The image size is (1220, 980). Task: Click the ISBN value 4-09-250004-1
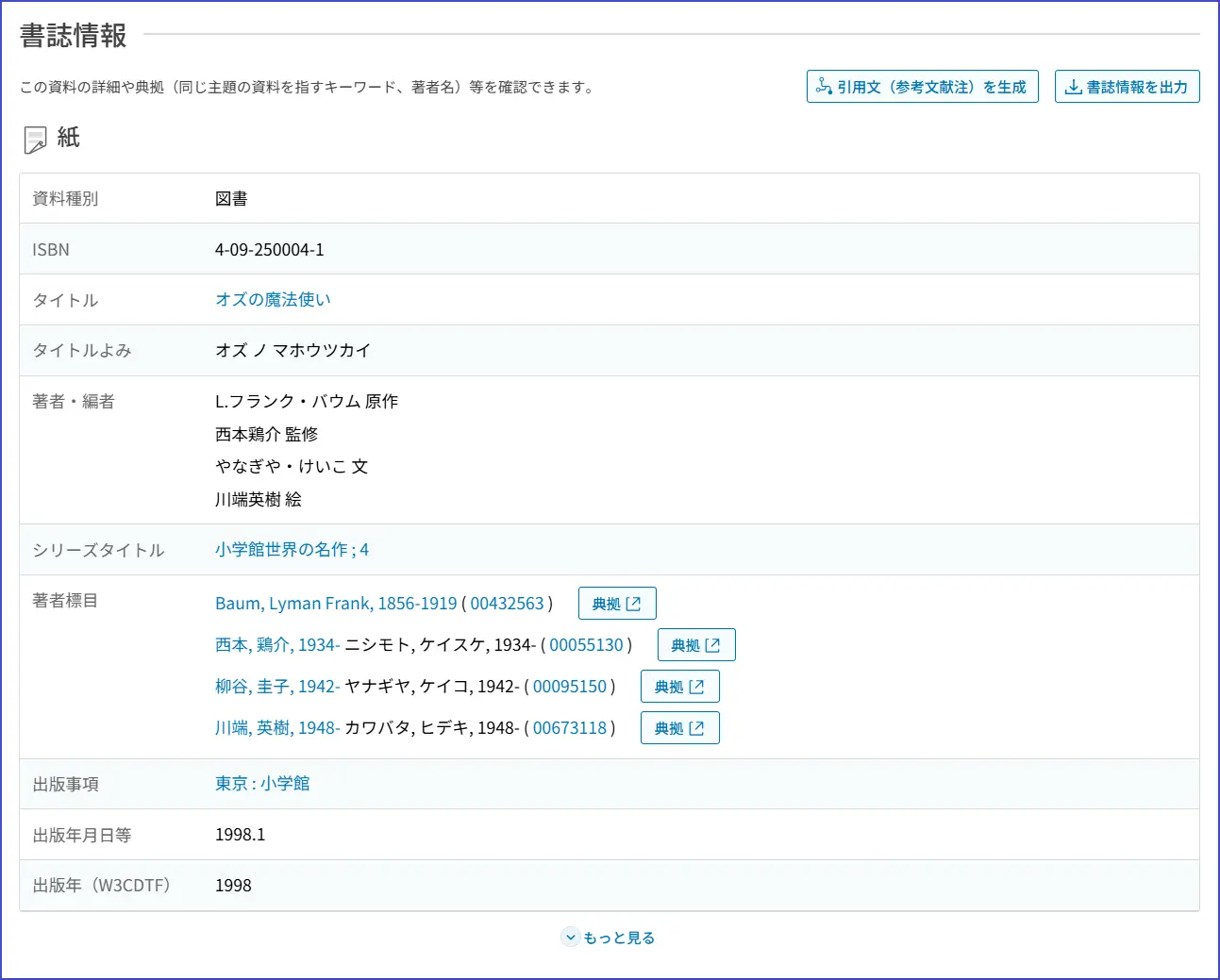point(269,250)
